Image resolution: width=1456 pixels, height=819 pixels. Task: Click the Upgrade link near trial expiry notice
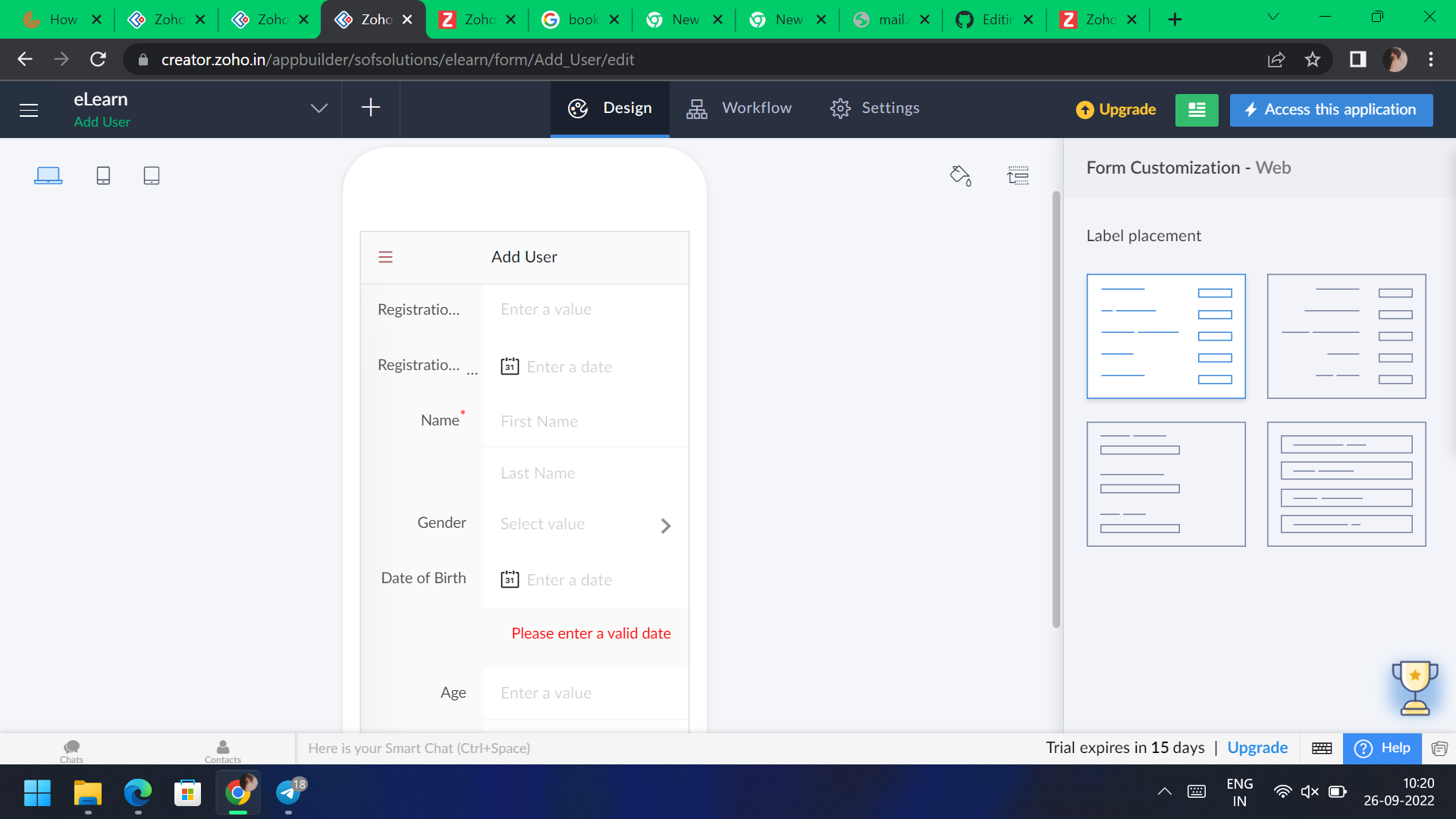click(1257, 748)
